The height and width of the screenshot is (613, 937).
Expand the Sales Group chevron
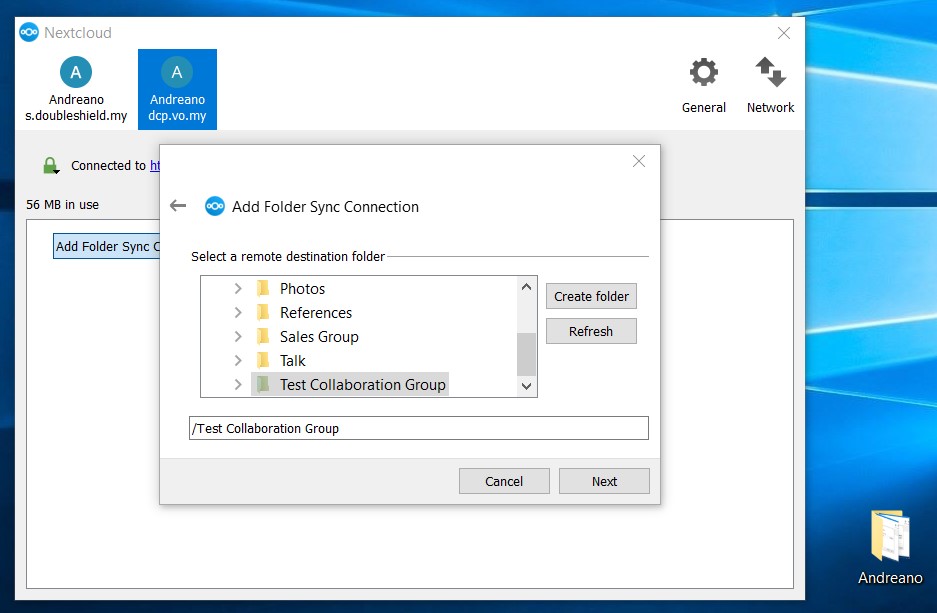coord(238,337)
